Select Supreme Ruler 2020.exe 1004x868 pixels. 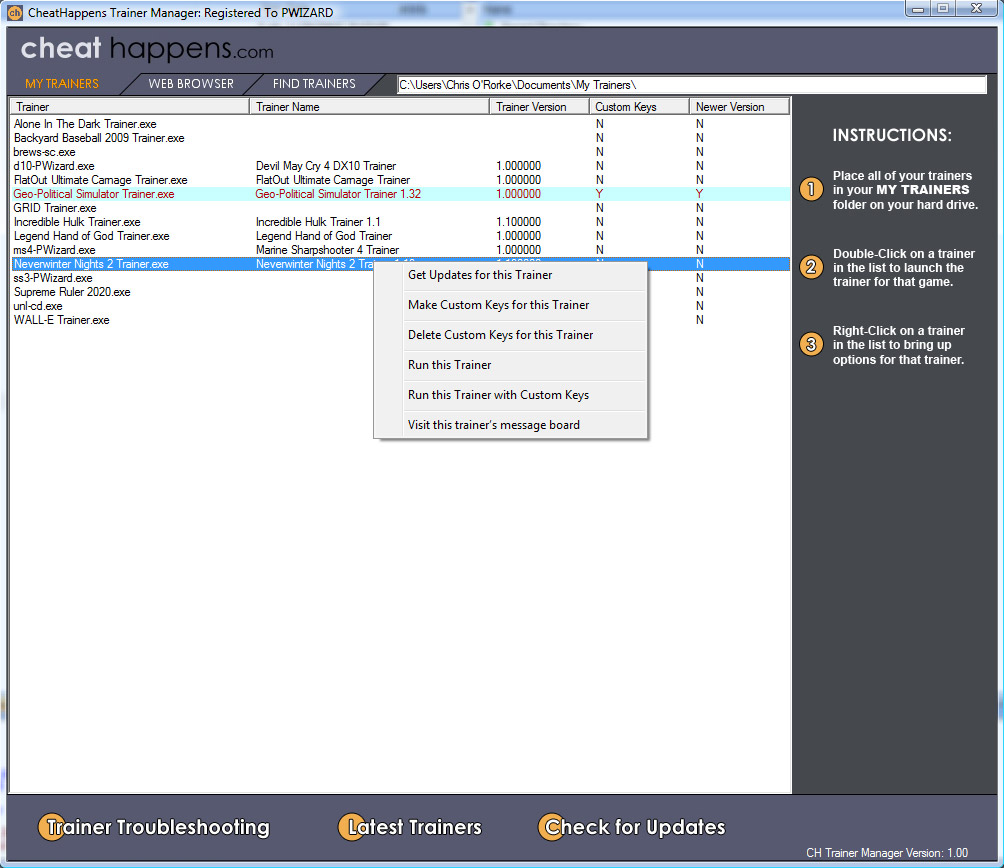click(x=72, y=293)
